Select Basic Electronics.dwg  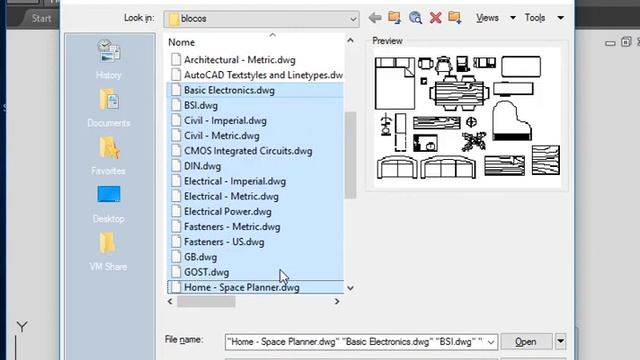pyautogui.click(x=229, y=90)
